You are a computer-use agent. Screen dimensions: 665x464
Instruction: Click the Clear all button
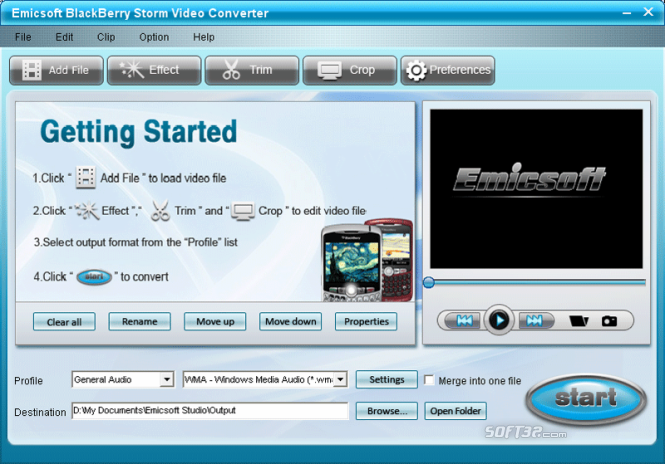click(64, 322)
